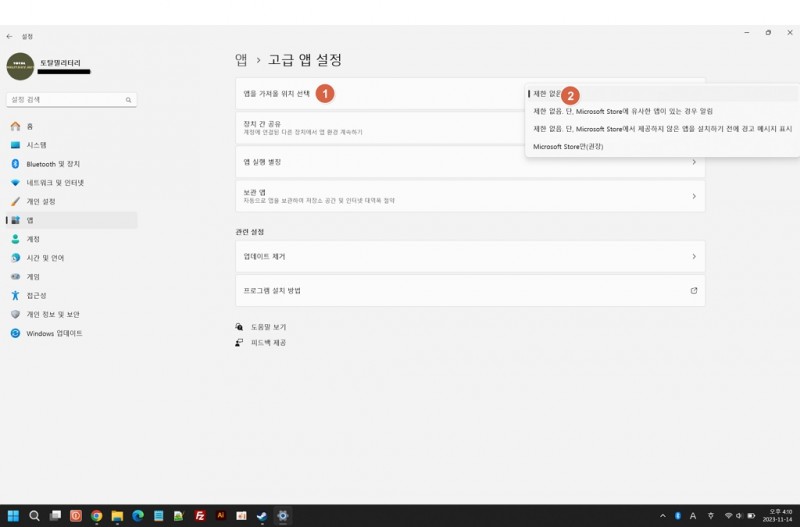Open the orange circle app in the taskbar
Viewport: 800px width, 527px height.
tap(76, 516)
